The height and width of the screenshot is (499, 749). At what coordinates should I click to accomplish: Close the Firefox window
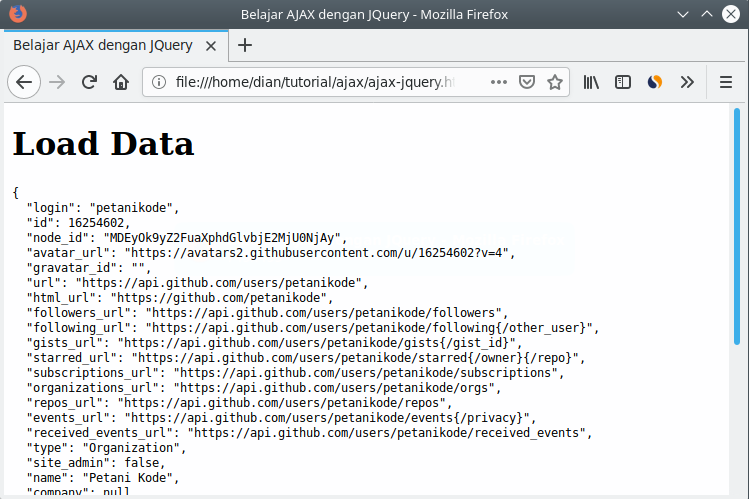[x=731, y=14]
